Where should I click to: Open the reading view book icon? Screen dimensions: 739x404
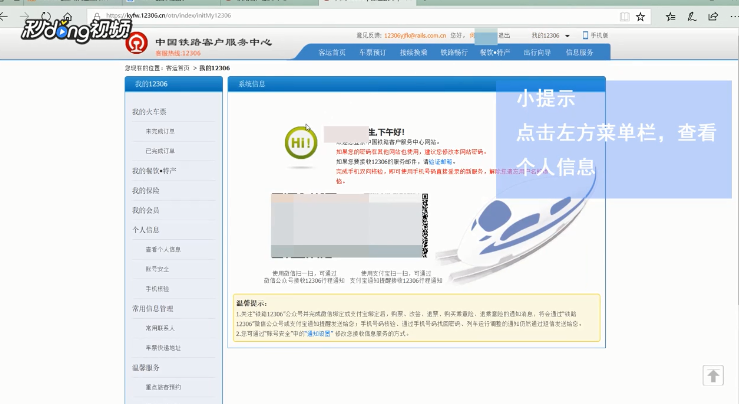click(x=624, y=17)
